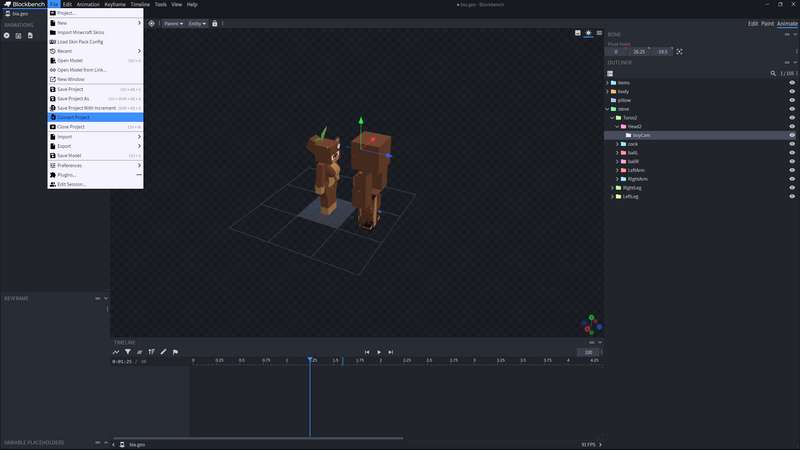The image size is (800, 450).
Task: Toggle visibility of the 'Head2' group
Action: pos(792,126)
